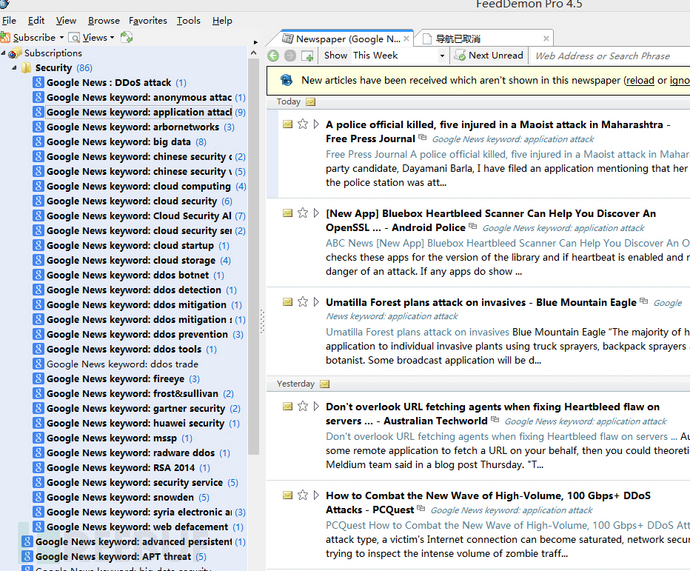Collapse the Subscriptions tree node
690x571 pixels.
[3, 53]
